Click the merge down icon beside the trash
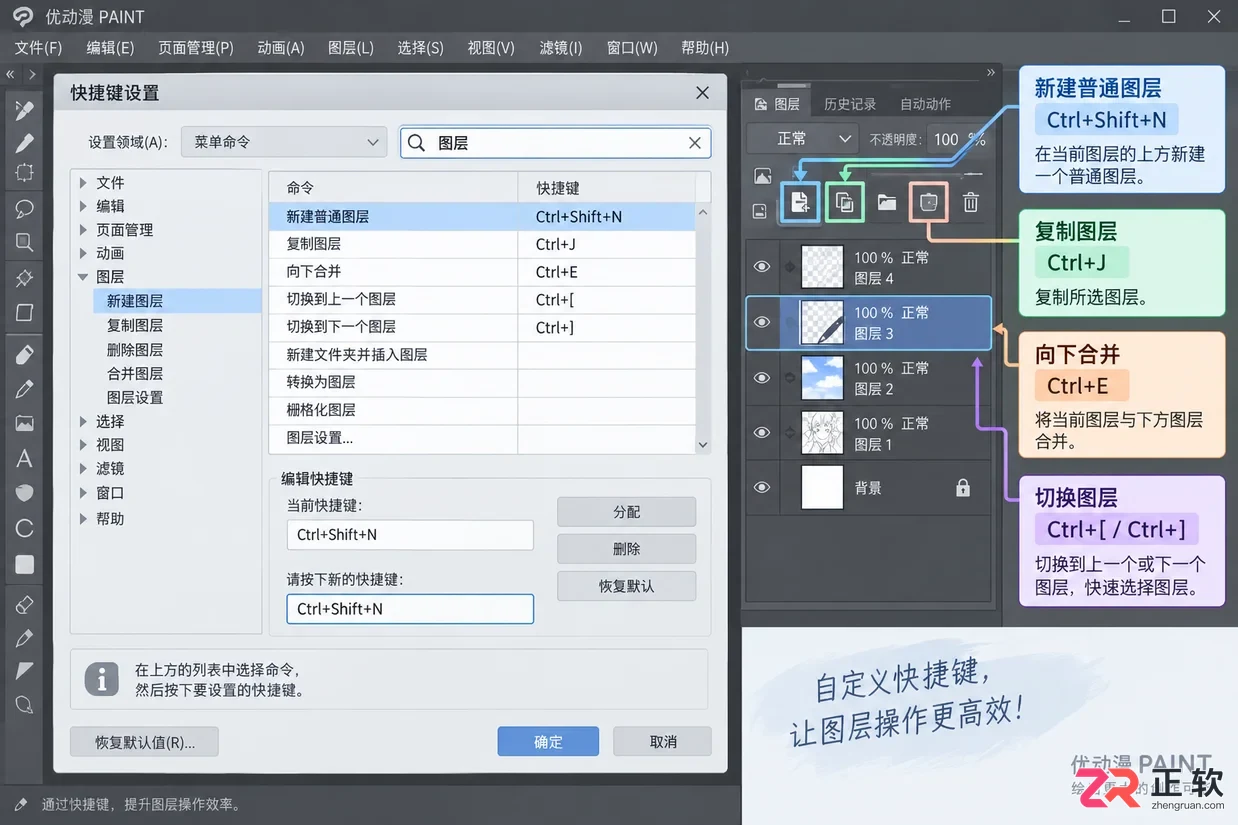 pos(928,203)
